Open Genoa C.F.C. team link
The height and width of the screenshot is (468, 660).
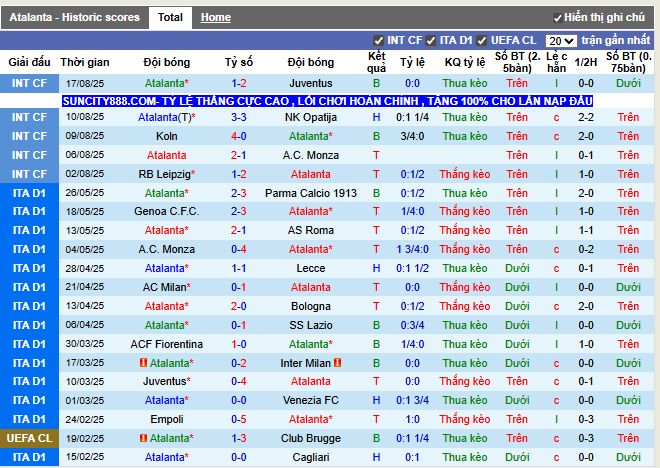pyautogui.click(x=167, y=211)
